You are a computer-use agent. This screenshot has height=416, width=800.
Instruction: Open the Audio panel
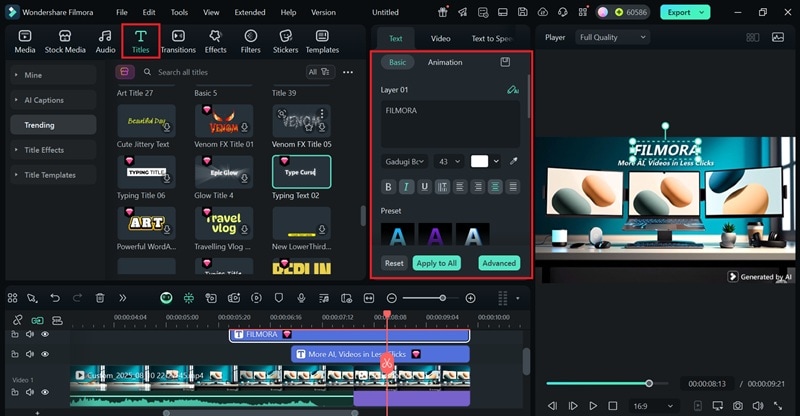[x=105, y=41]
